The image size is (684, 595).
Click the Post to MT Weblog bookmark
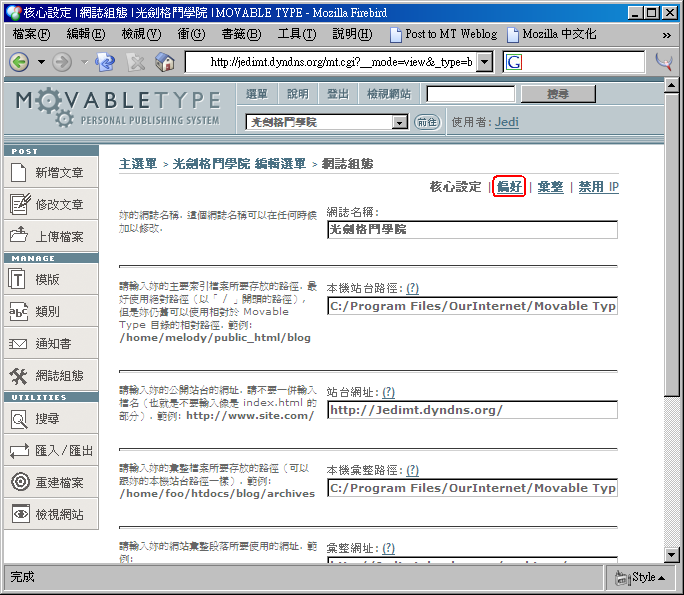443,34
